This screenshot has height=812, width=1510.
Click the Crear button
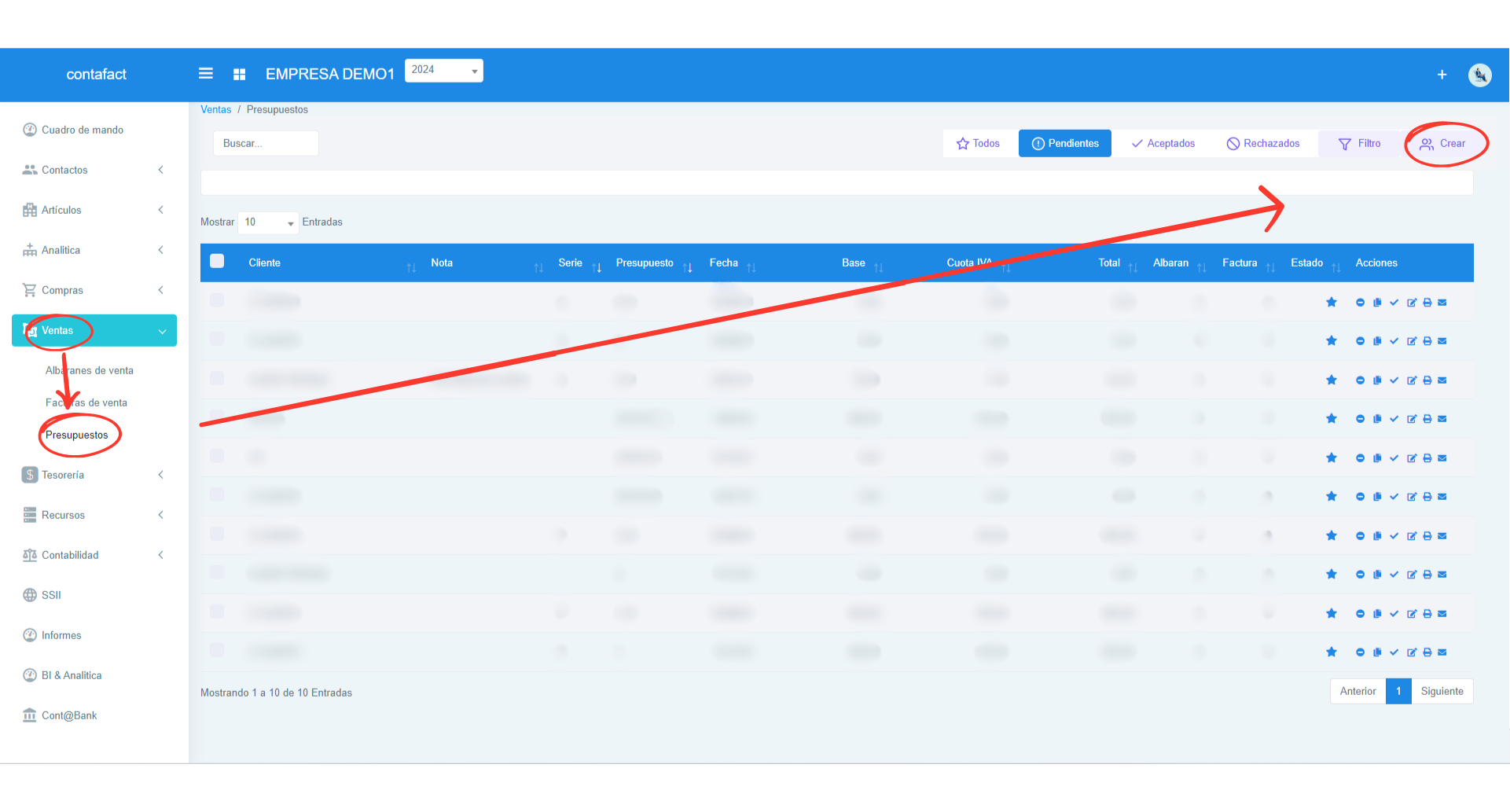coord(1442,143)
